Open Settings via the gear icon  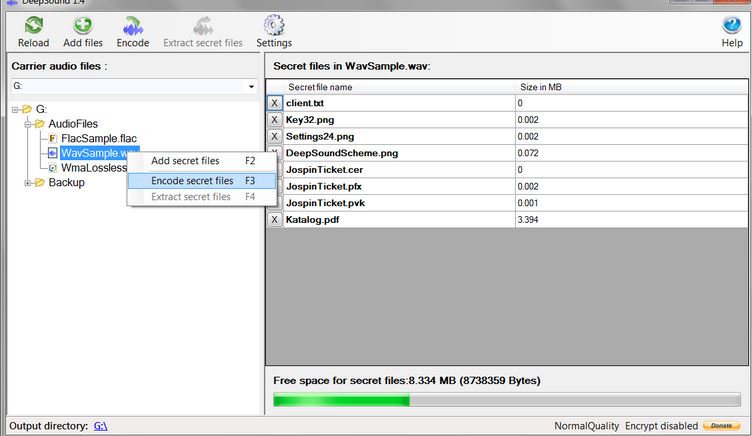tap(274, 25)
